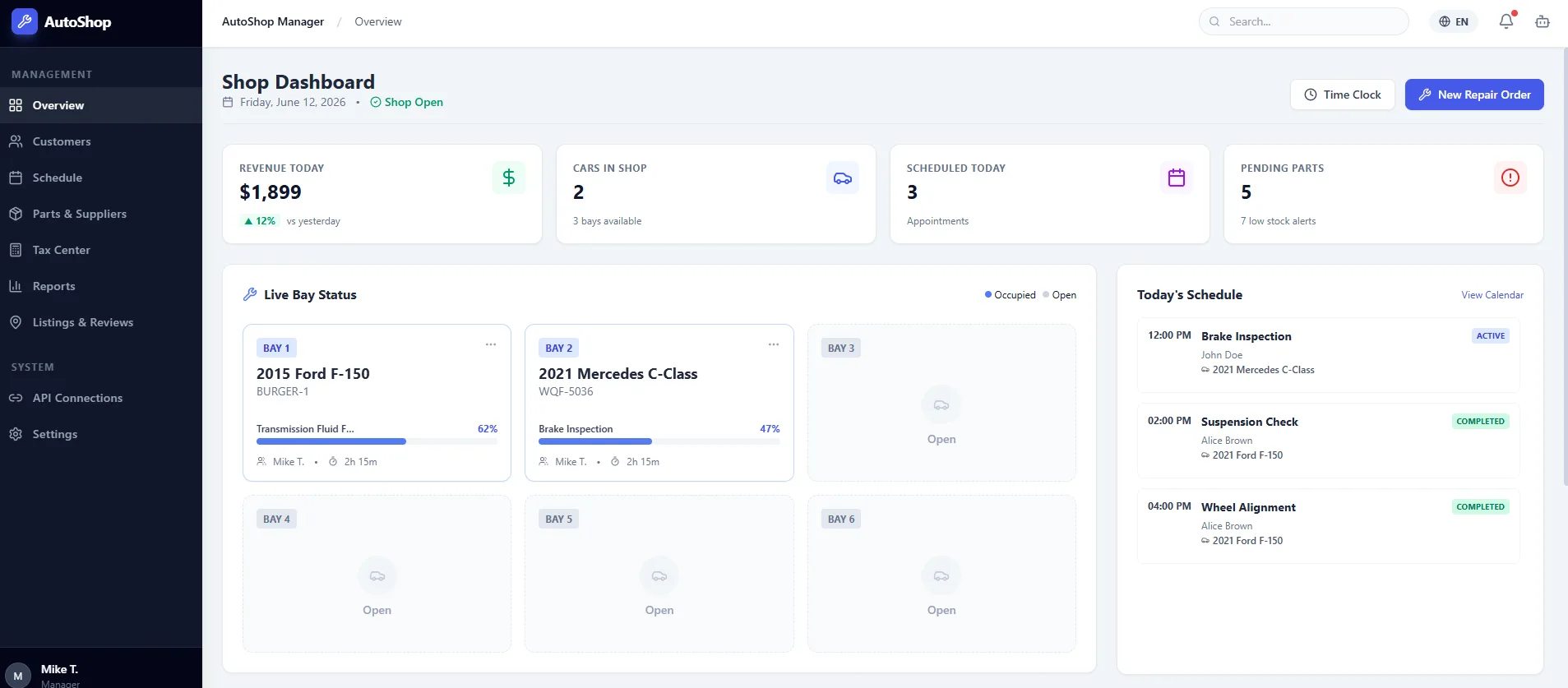Click the Time Clock button

point(1343,95)
